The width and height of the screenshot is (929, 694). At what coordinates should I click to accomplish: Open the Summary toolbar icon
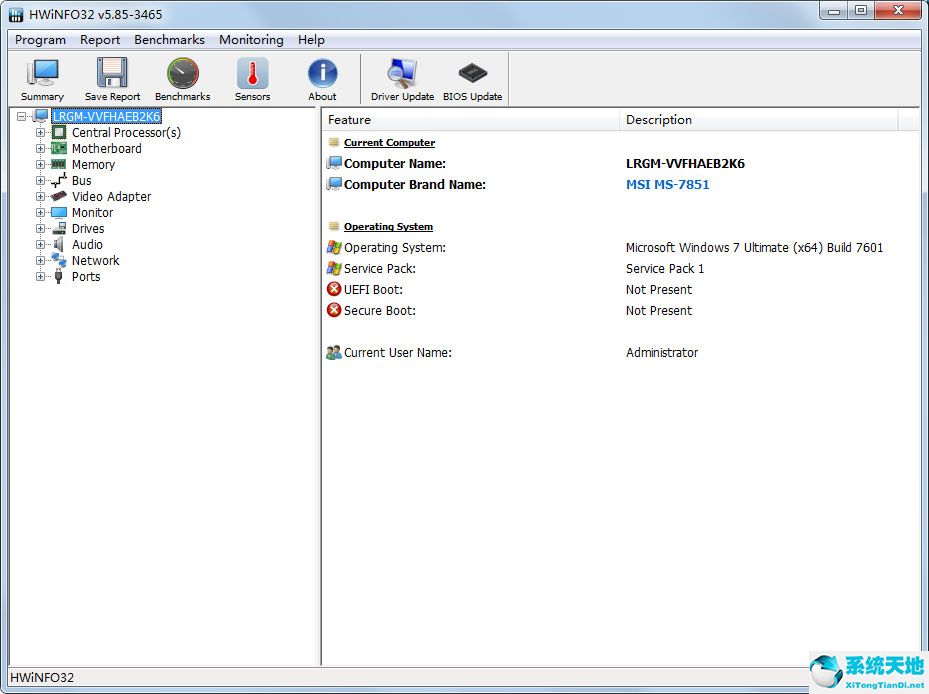(42, 73)
